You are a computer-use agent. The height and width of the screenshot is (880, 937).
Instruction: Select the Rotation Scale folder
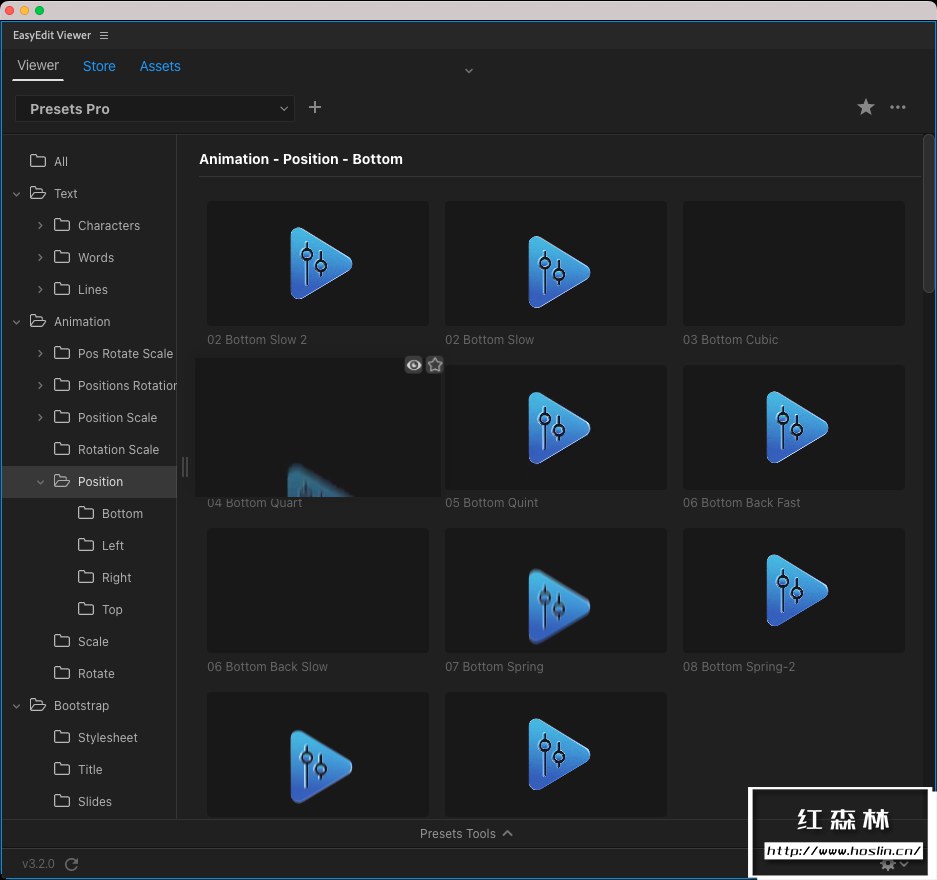(118, 449)
